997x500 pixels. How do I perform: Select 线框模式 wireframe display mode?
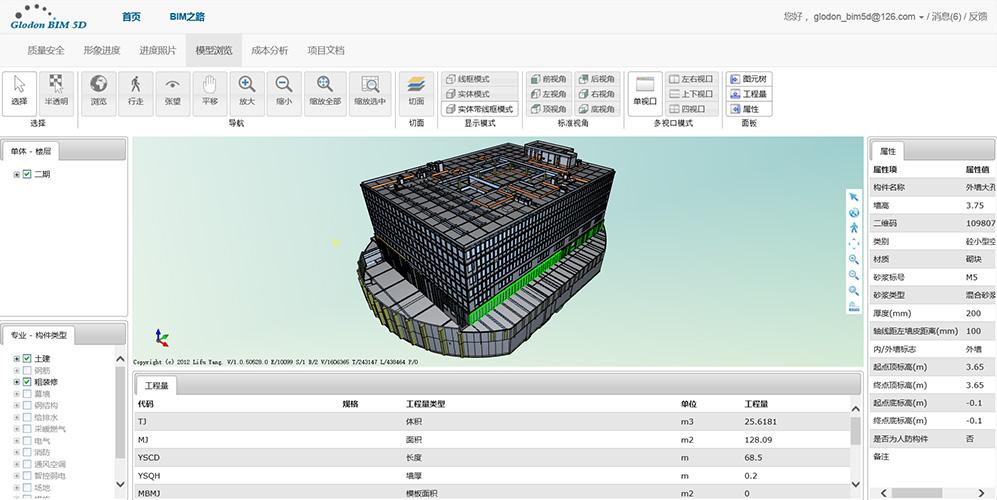coord(479,79)
